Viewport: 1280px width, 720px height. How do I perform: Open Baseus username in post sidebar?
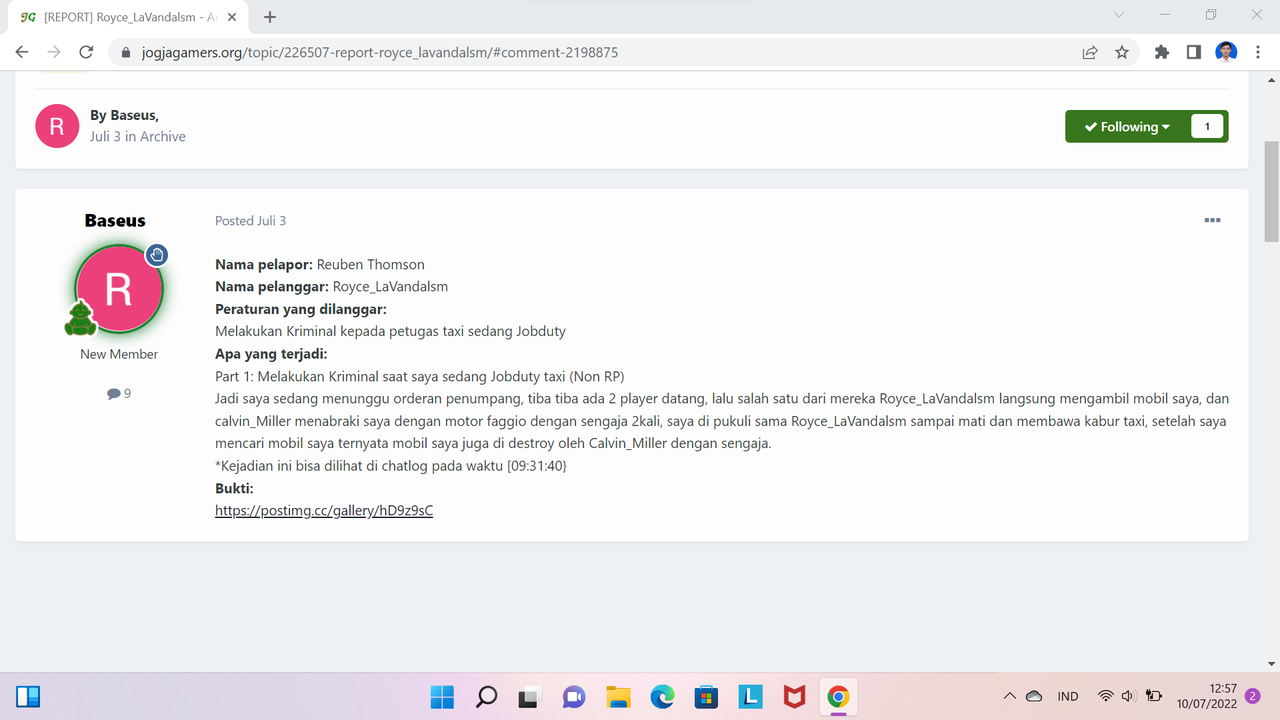[x=115, y=220]
